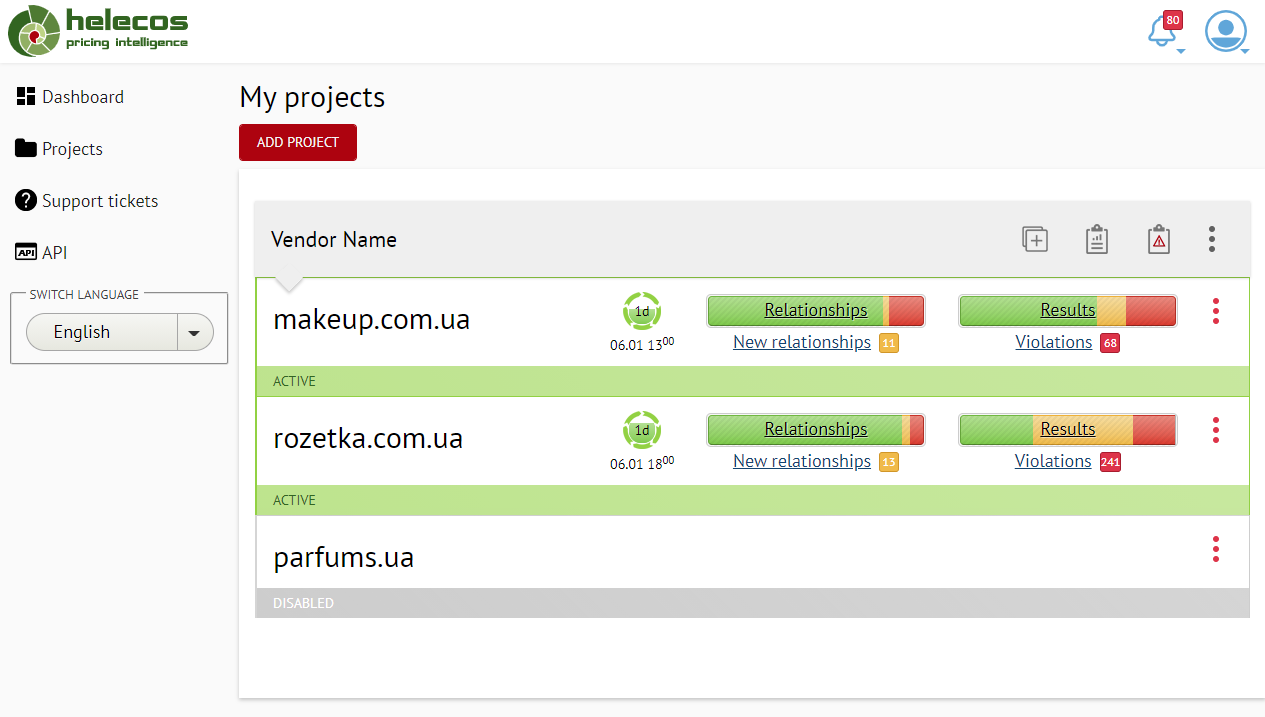The height and width of the screenshot is (717, 1265).
Task: Expand the English language dropdown
Action: click(x=194, y=333)
